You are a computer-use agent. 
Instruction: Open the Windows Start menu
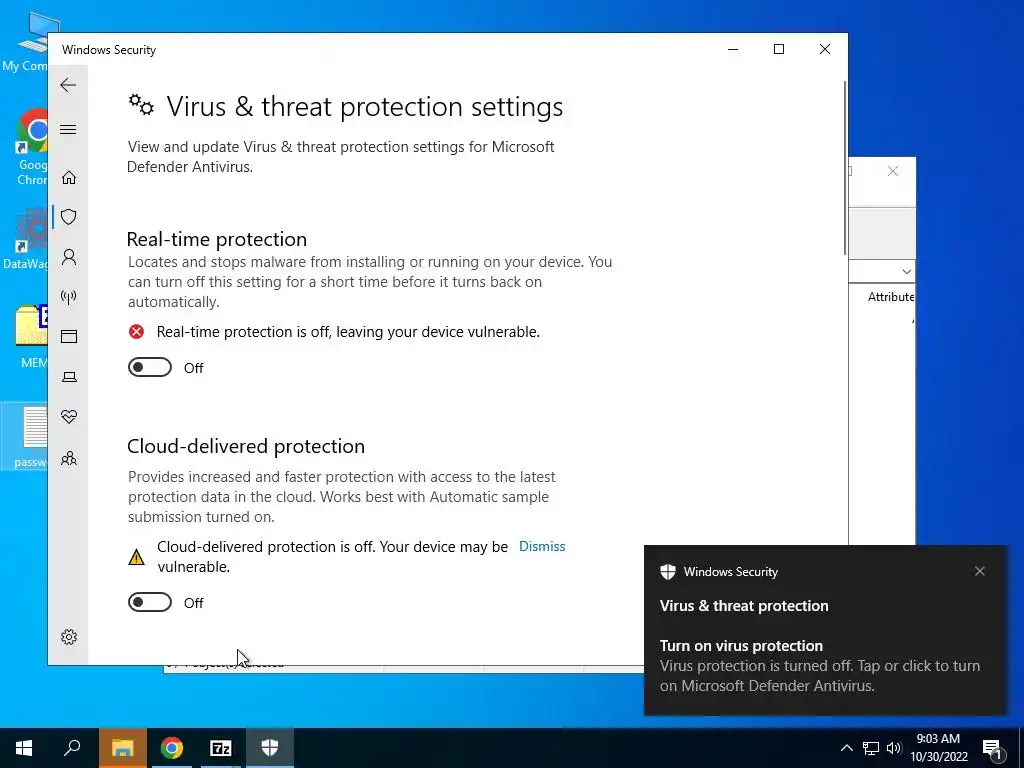click(24, 748)
